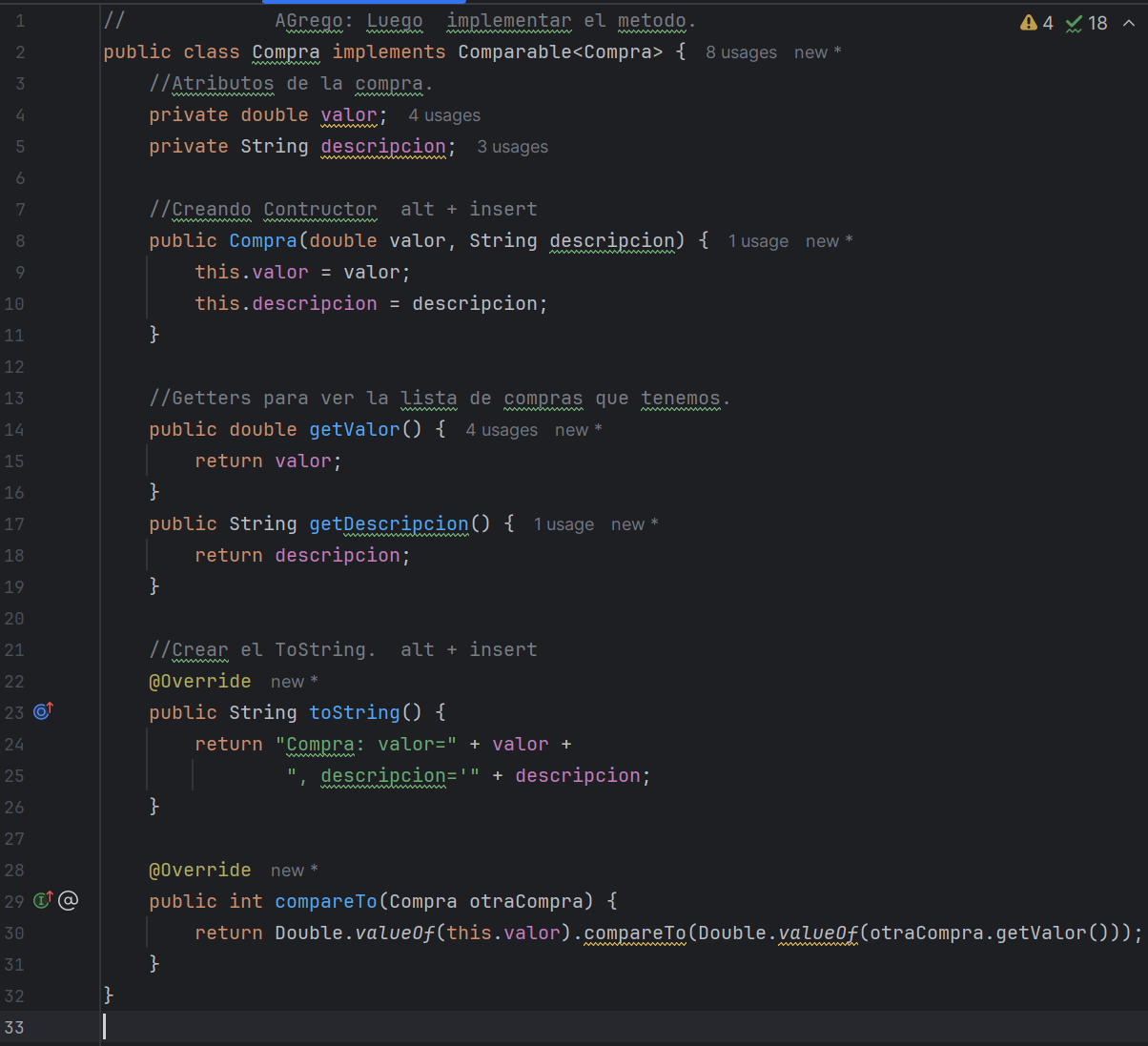Click the 'implements' keyword on line 2
The width and height of the screenshot is (1148, 1046).
pyautogui.click(x=389, y=51)
